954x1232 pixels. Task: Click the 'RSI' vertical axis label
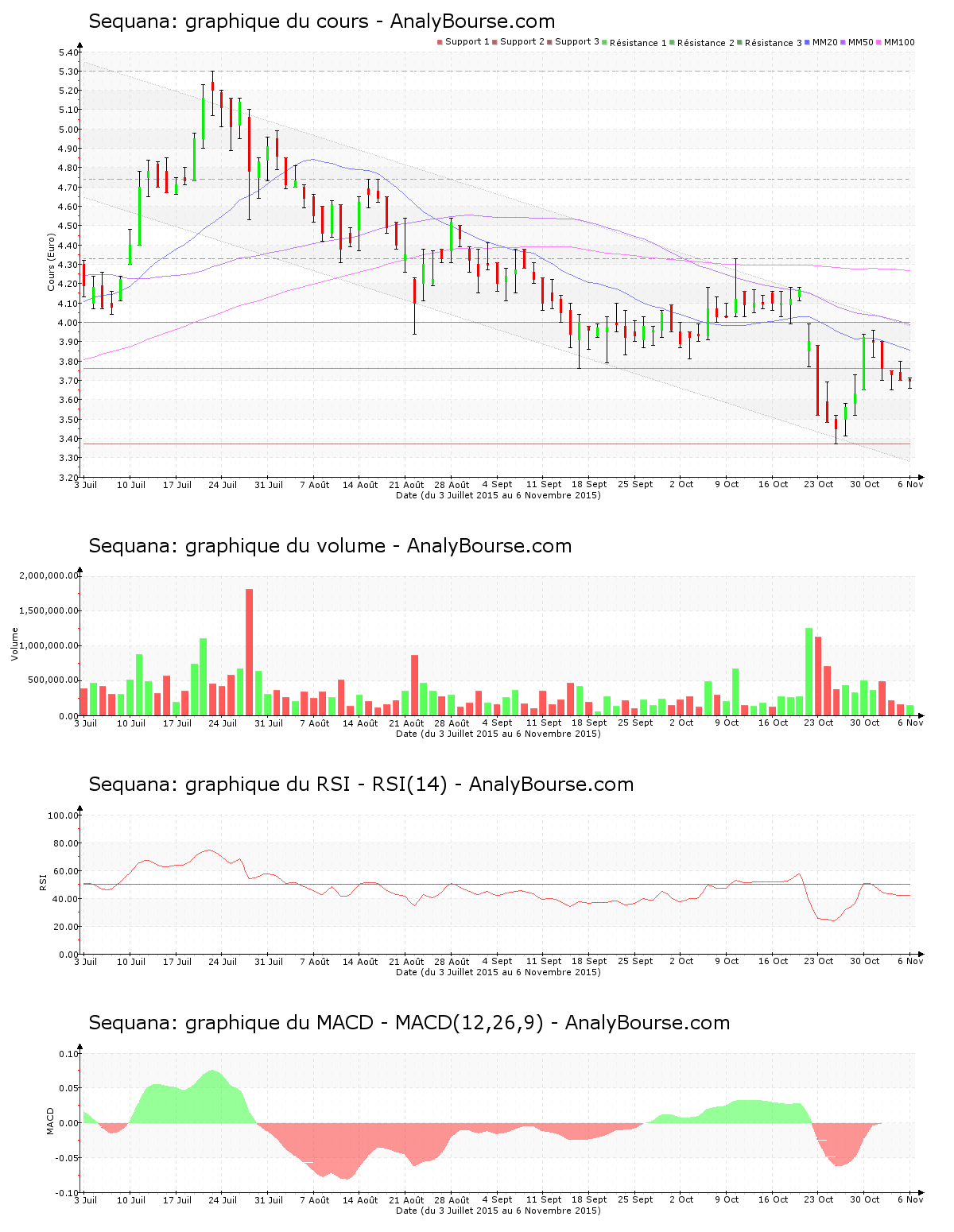click(43, 881)
